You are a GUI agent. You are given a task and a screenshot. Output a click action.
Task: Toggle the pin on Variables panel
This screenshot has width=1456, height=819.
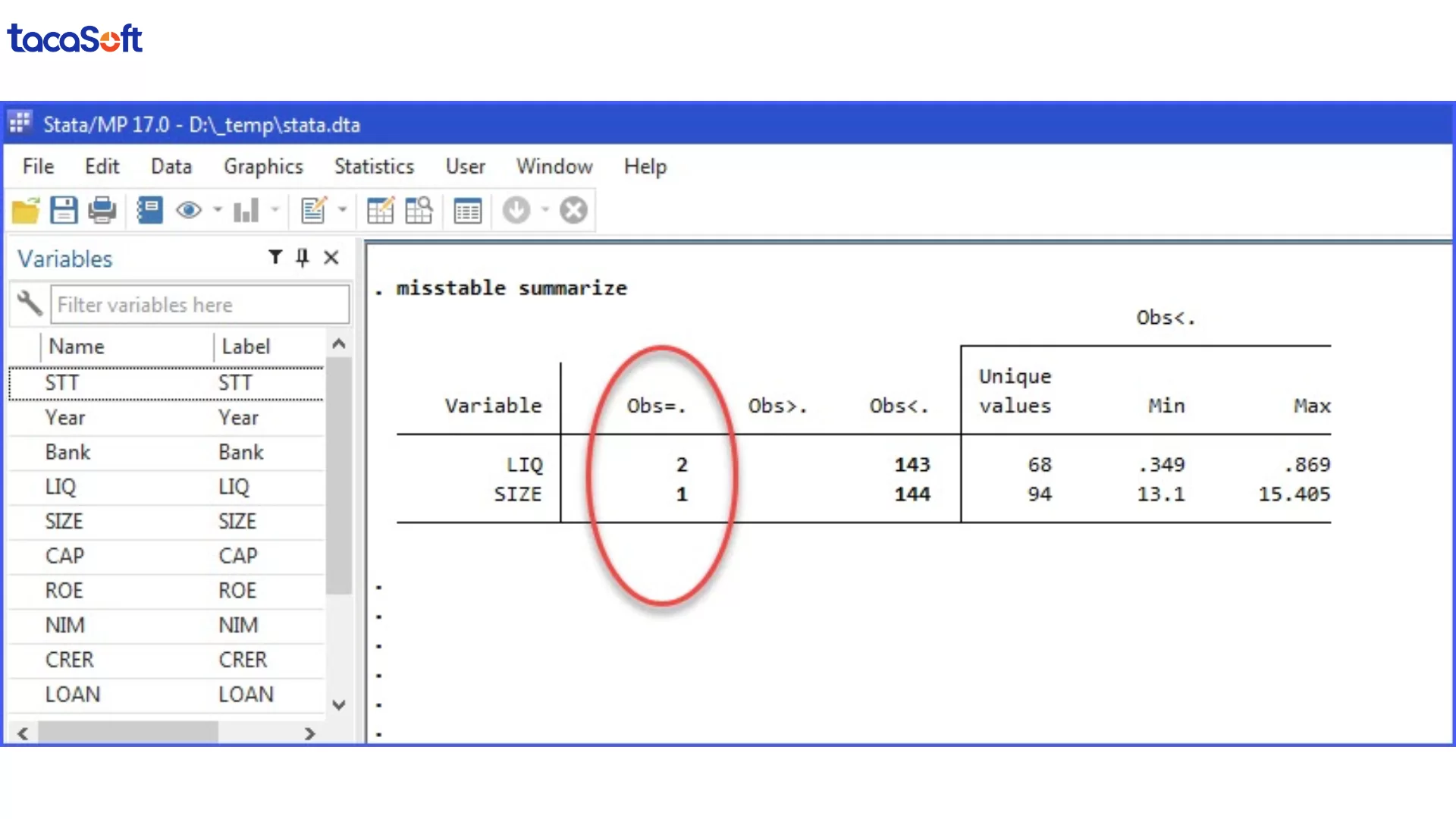click(x=303, y=258)
